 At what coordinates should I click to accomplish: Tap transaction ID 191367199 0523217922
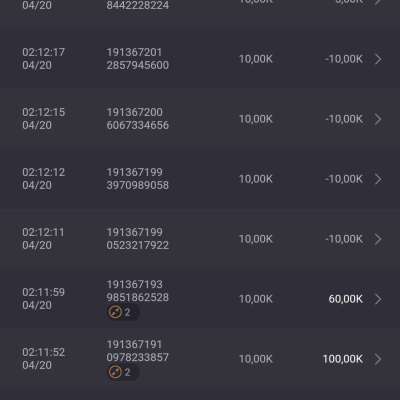pyautogui.click(x=138, y=239)
